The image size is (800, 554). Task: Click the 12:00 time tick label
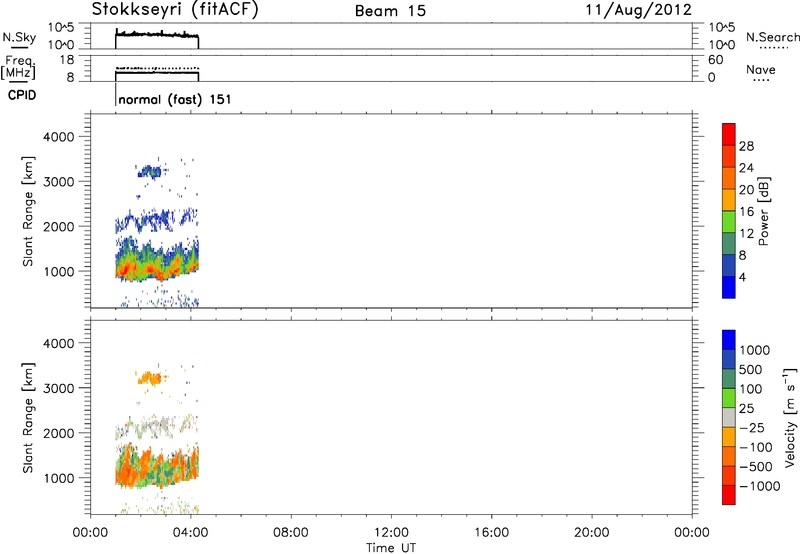(391, 533)
